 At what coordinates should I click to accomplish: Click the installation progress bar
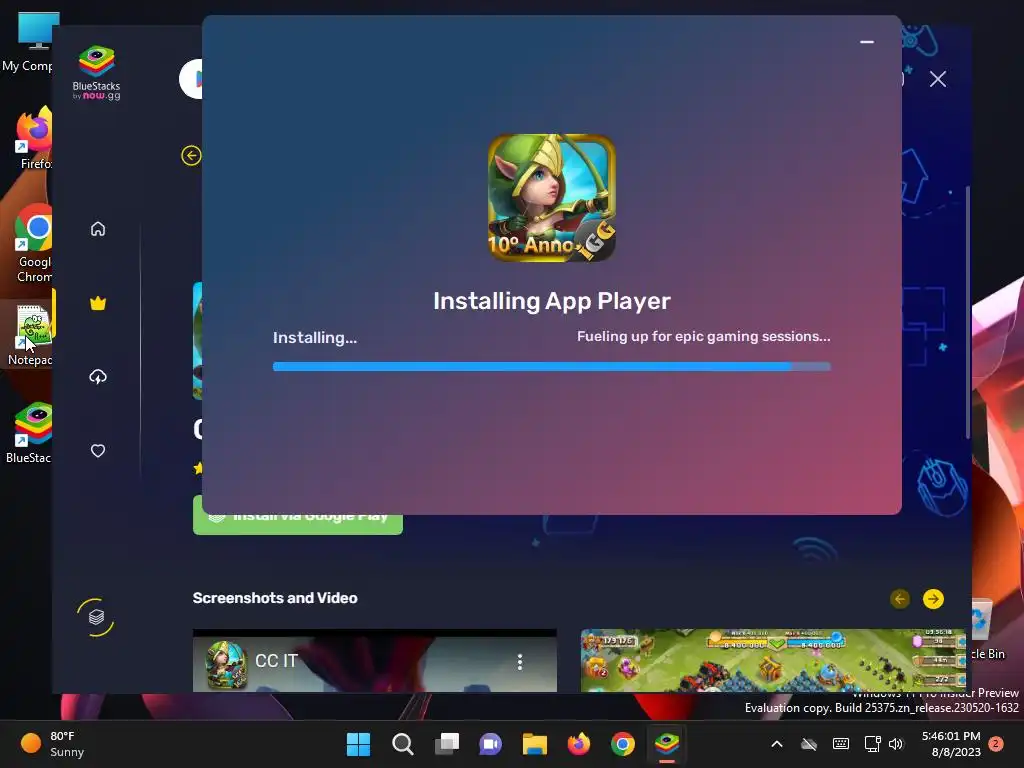coord(552,366)
